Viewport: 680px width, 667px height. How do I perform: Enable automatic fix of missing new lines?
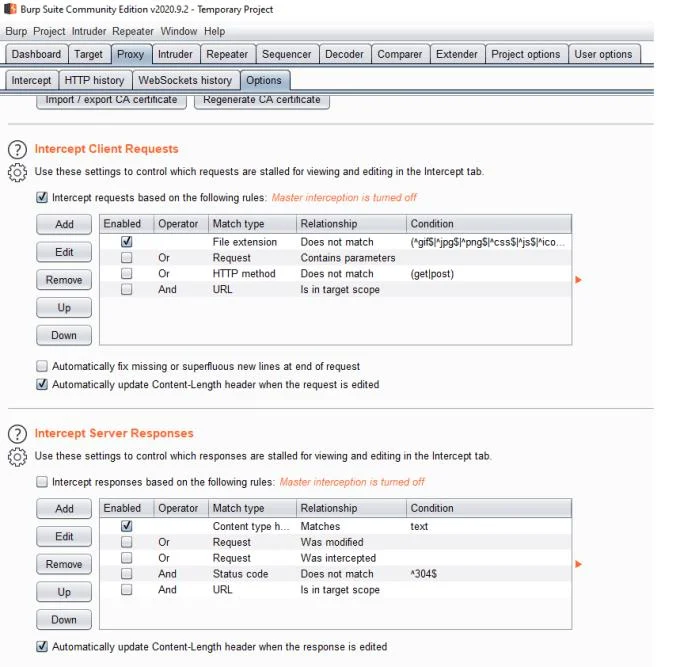point(42,366)
